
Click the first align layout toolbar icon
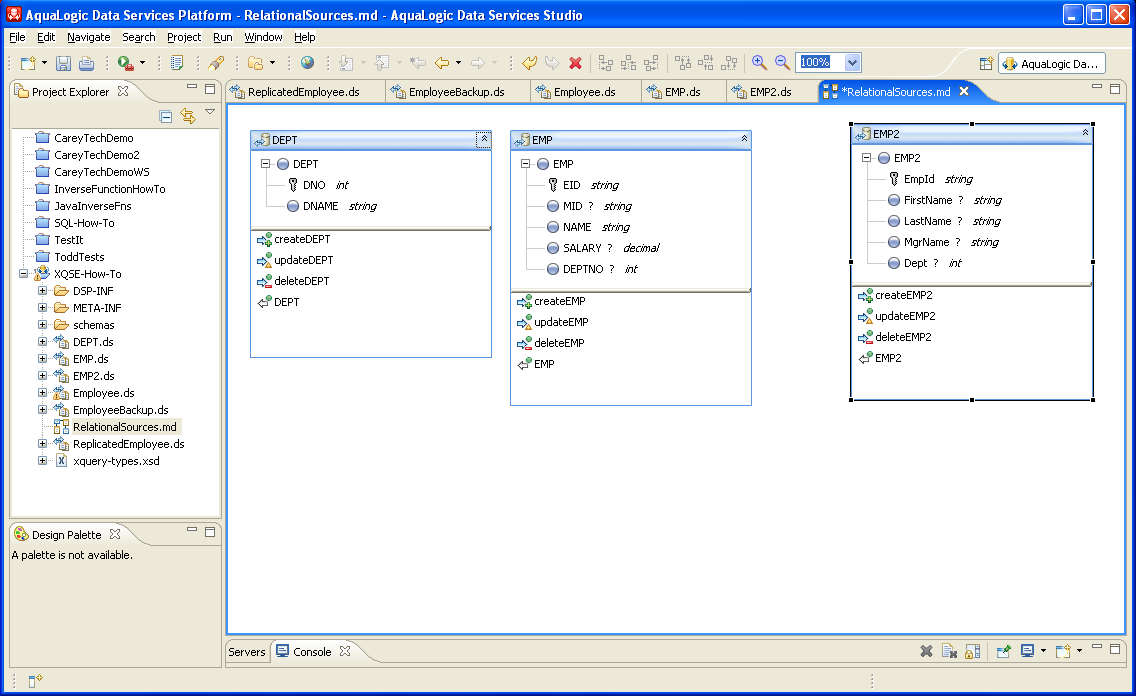[606, 63]
